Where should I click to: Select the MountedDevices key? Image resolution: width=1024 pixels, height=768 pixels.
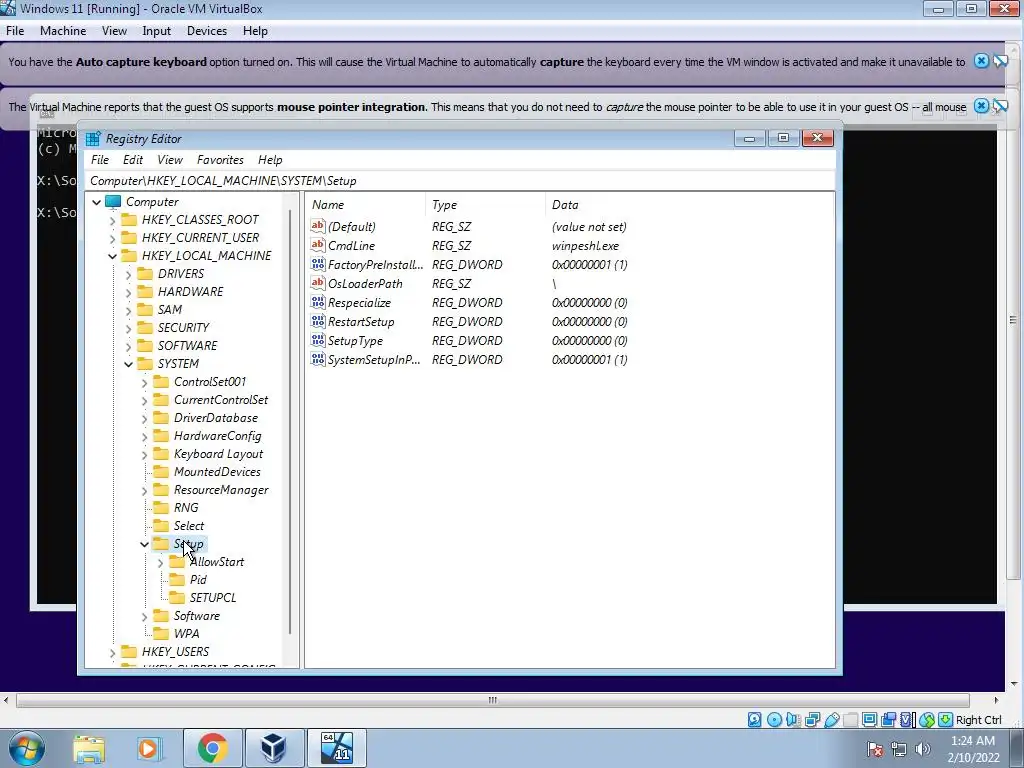pos(217,472)
